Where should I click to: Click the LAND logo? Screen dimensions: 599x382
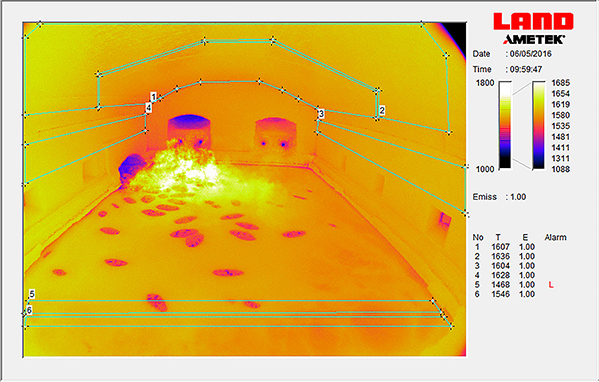click(x=533, y=21)
